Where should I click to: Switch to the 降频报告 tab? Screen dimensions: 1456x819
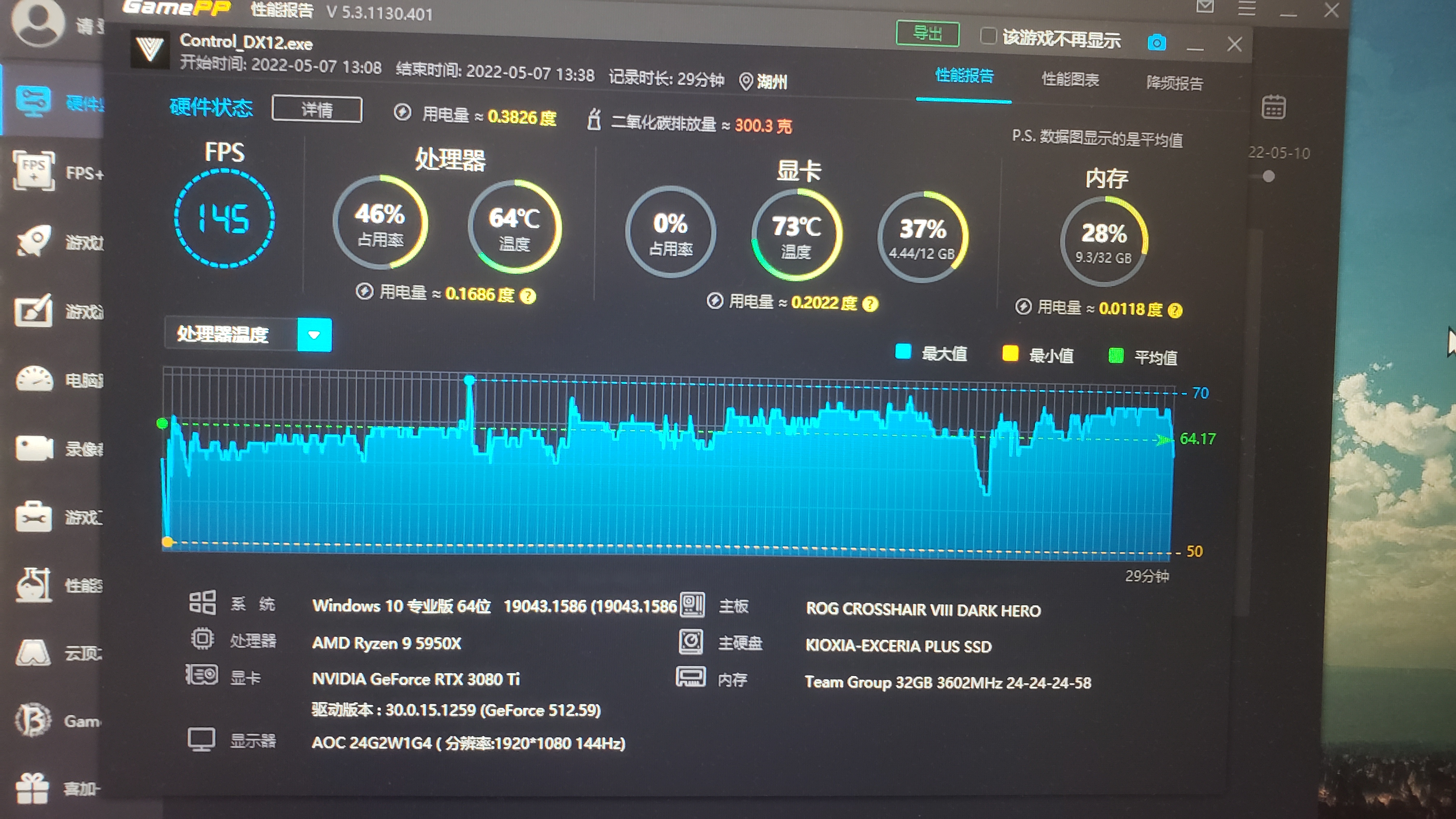pos(1175,83)
